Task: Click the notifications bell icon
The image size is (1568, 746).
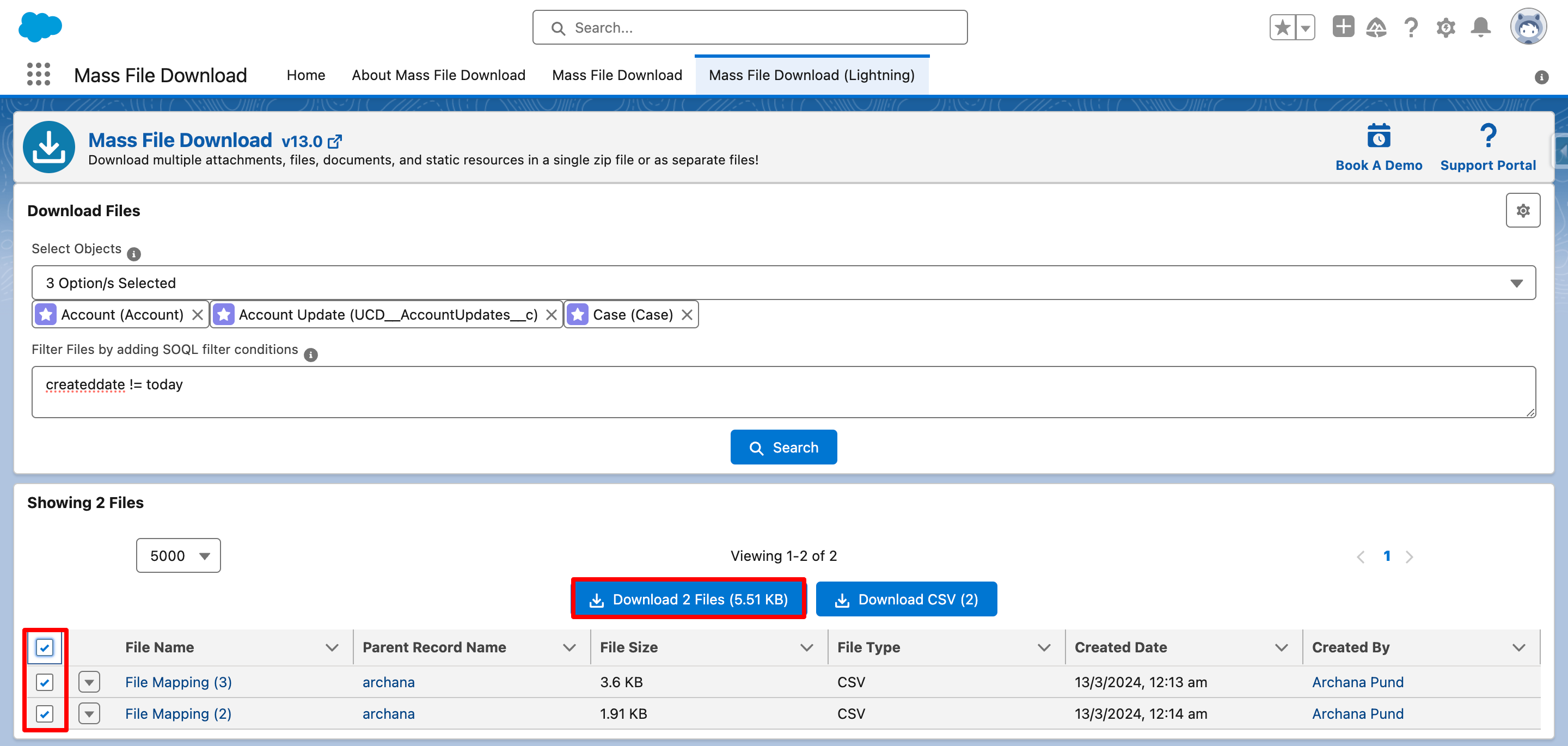Action: pos(1480,27)
